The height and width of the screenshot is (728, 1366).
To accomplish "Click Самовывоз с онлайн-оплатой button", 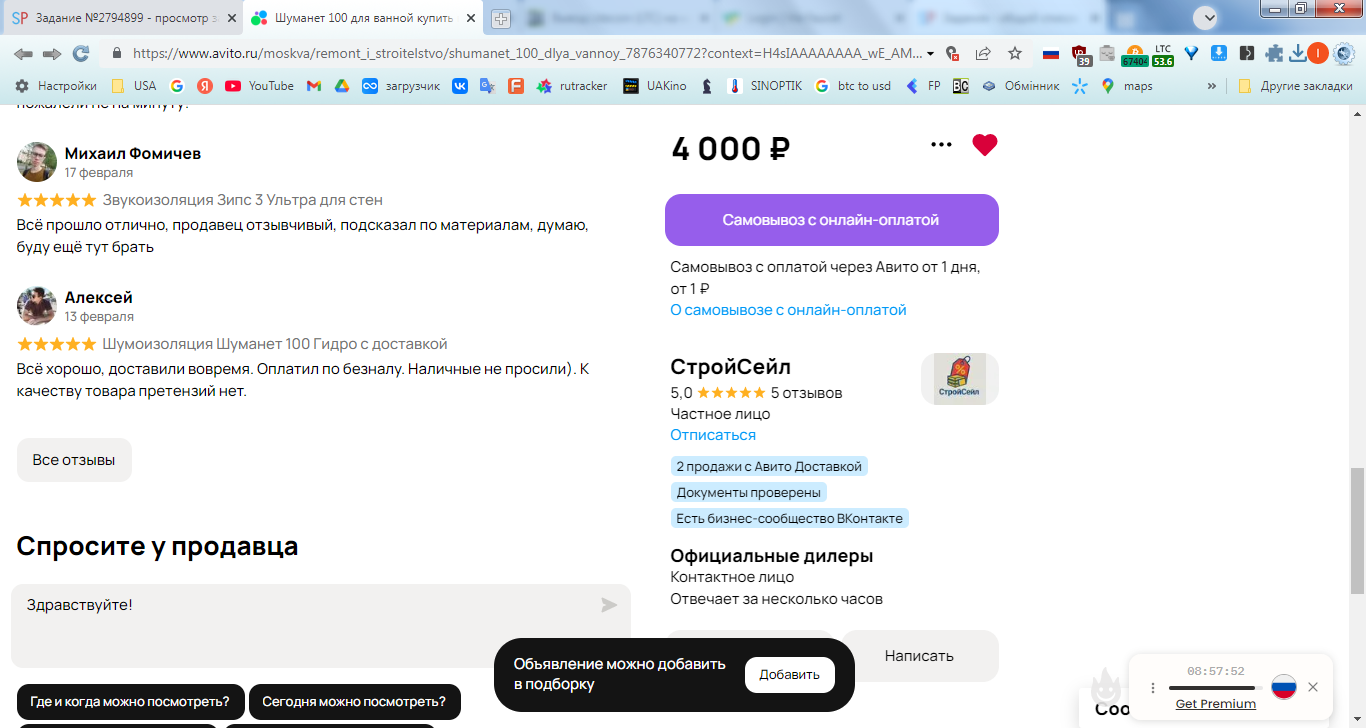I will tap(832, 220).
